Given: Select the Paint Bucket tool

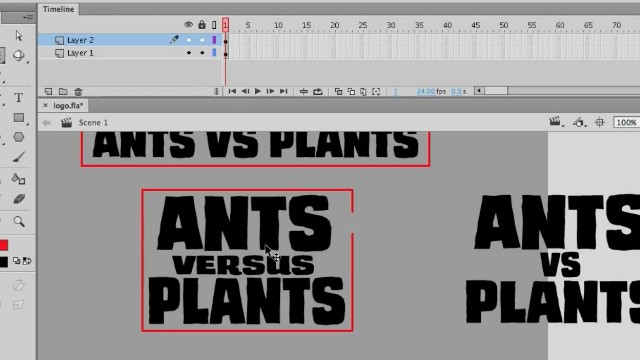Looking at the screenshot, I should 18,179.
